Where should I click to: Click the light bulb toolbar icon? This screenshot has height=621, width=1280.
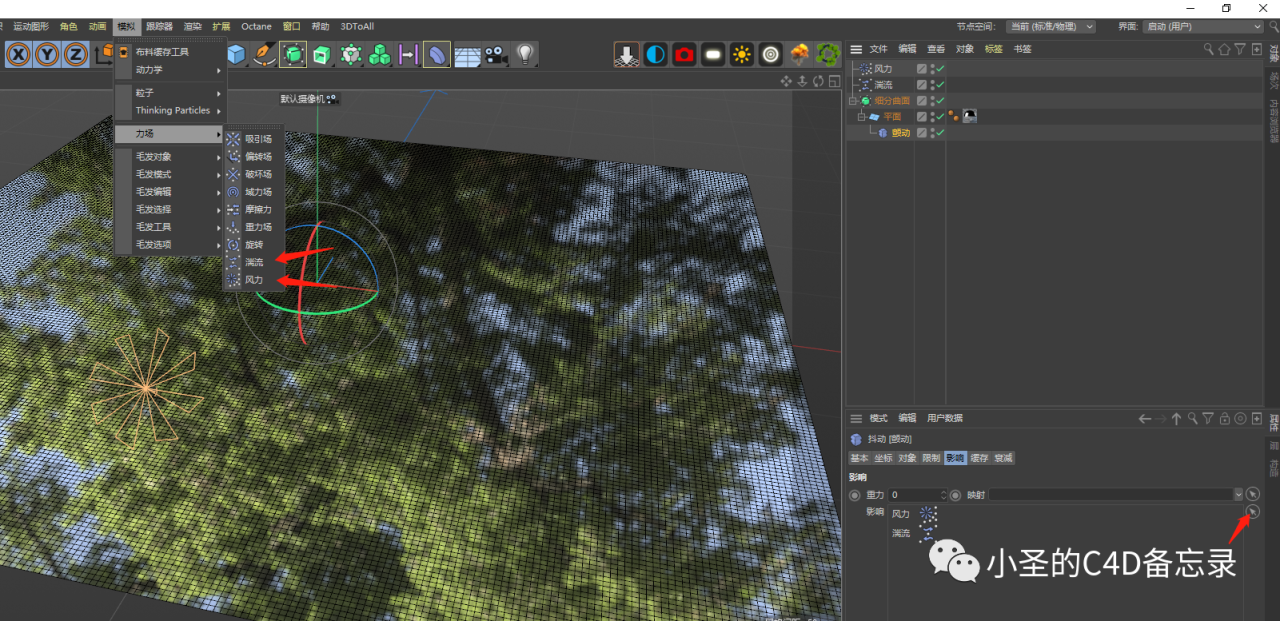(x=525, y=54)
